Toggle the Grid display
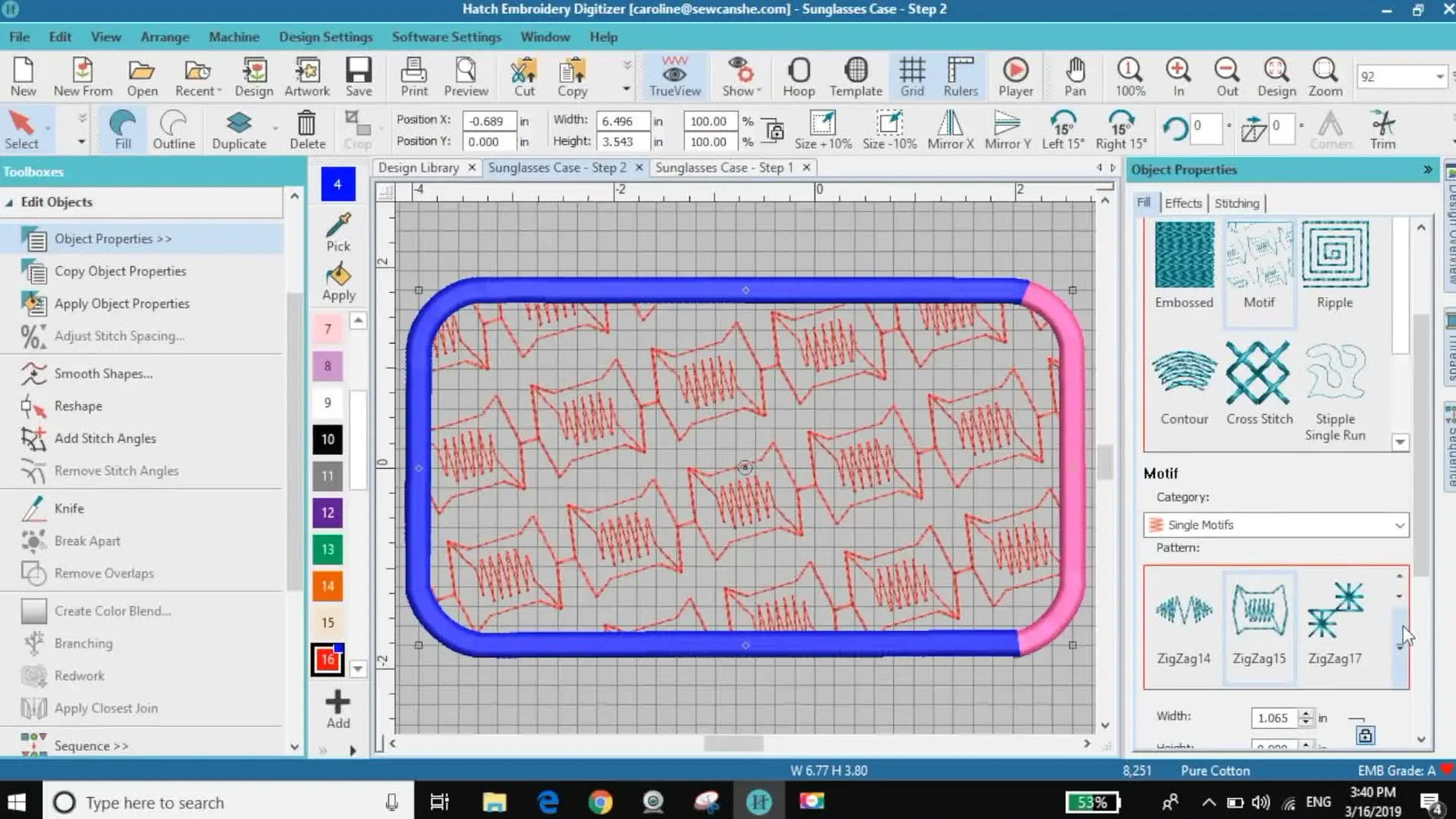Image resolution: width=1456 pixels, height=819 pixels. click(912, 76)
